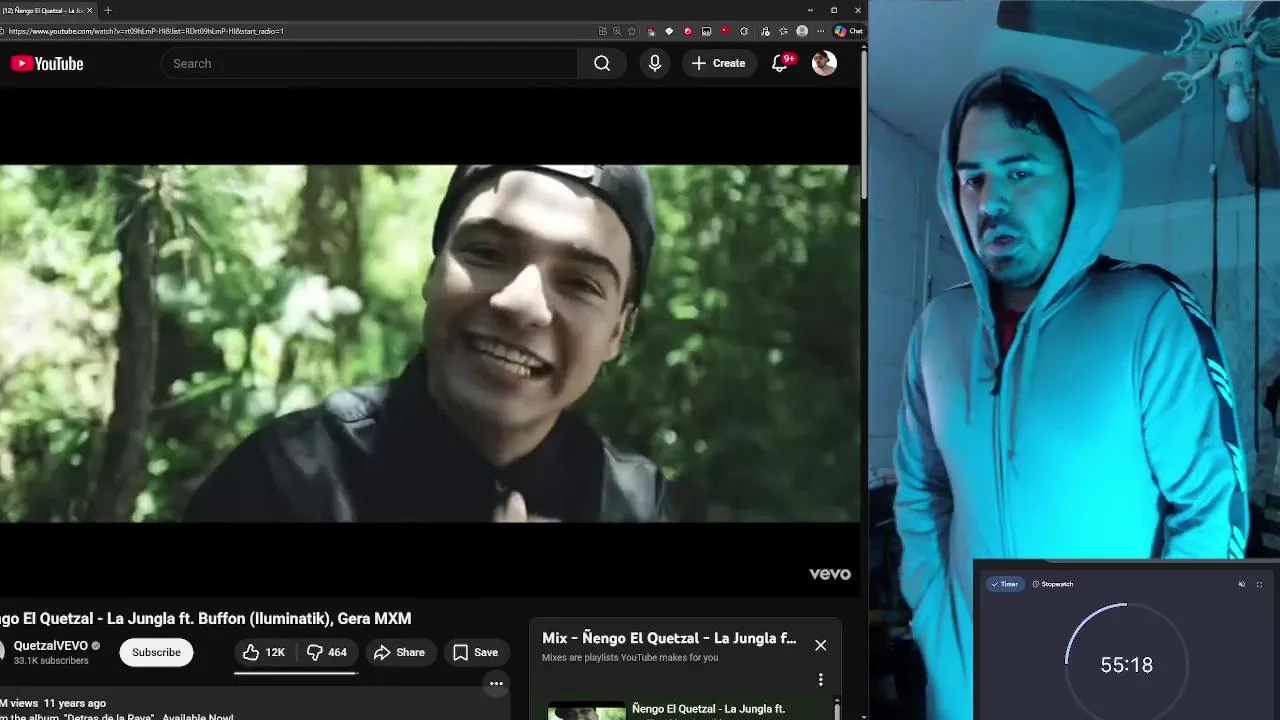The width and height of the screenshot is (1280, 720).
Task: Open the Mix playlist title heading
Action: (669, 638)
